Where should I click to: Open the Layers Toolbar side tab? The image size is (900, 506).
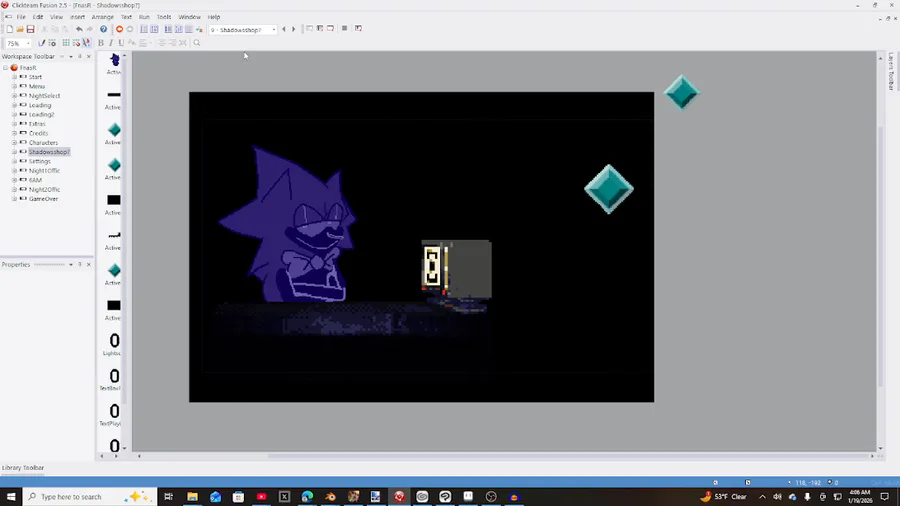tap(891, 71)
